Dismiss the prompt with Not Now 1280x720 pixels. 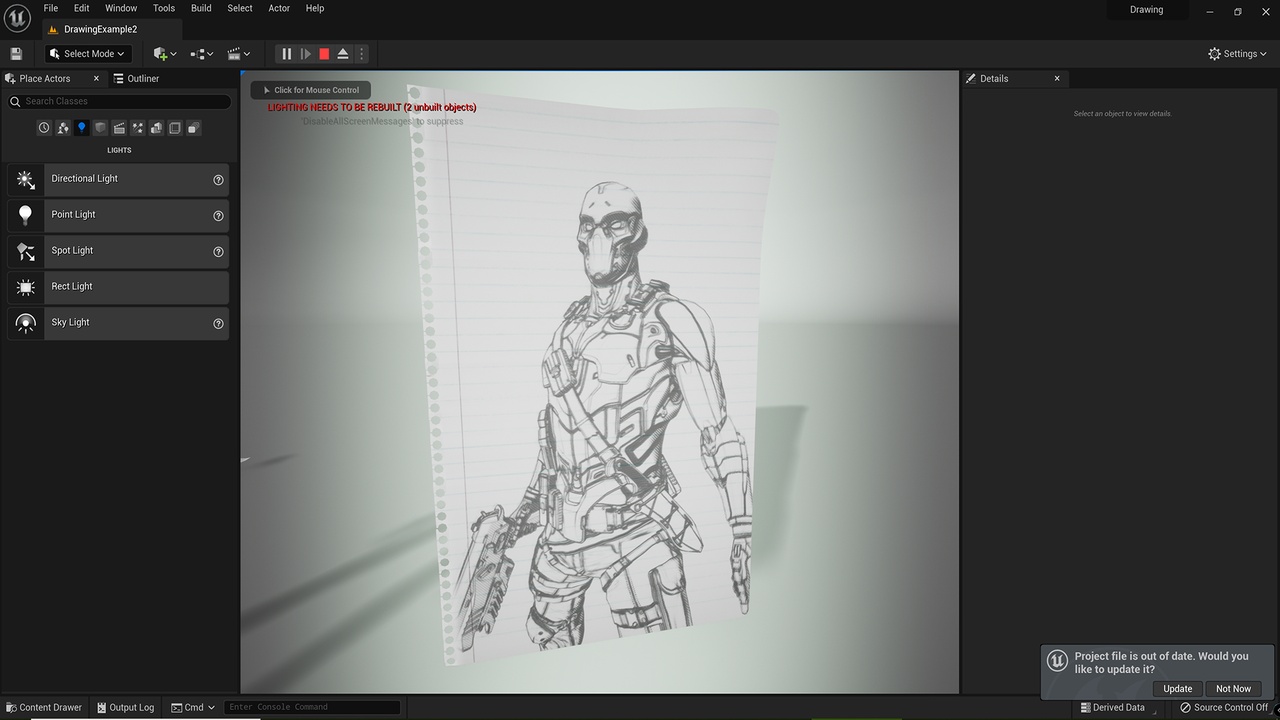(1232, 688)
